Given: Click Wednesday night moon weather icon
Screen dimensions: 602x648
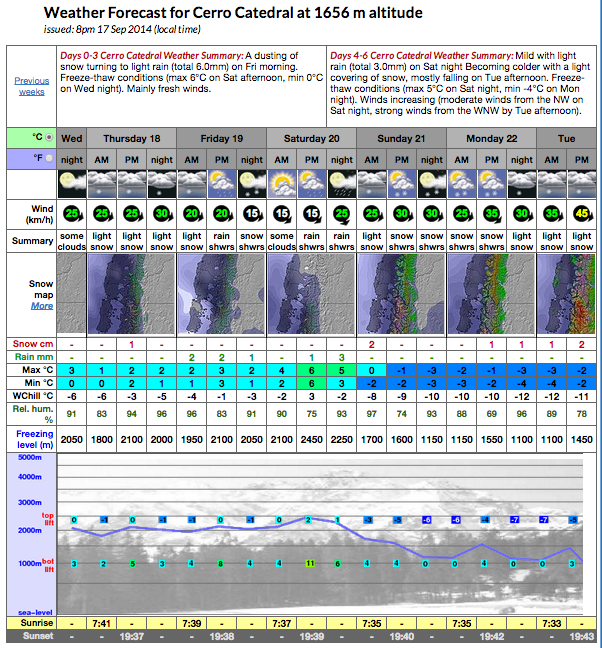Looking at the screenshot, I should [x=72, y=184].
